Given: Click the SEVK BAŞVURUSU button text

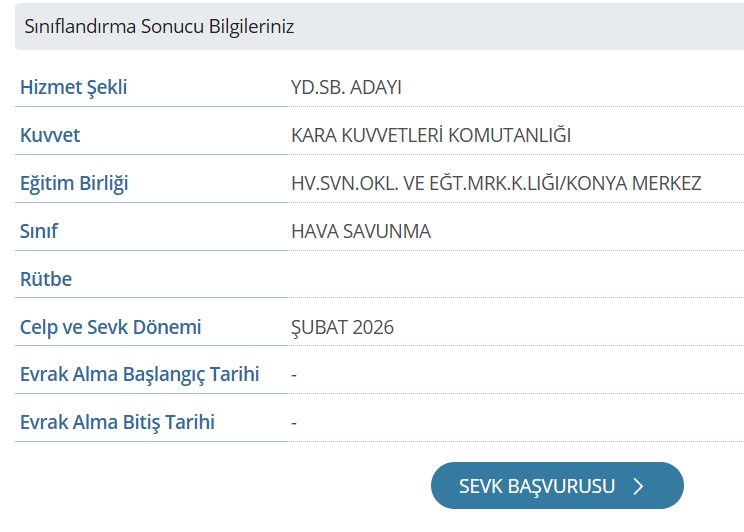Looking at the screenshot, I should [537, 487].
